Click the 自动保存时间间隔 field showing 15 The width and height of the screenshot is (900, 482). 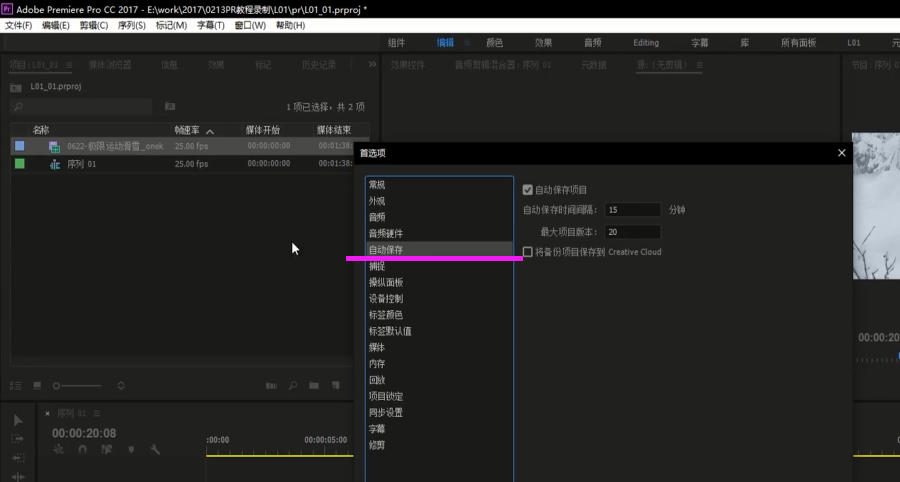633,210
